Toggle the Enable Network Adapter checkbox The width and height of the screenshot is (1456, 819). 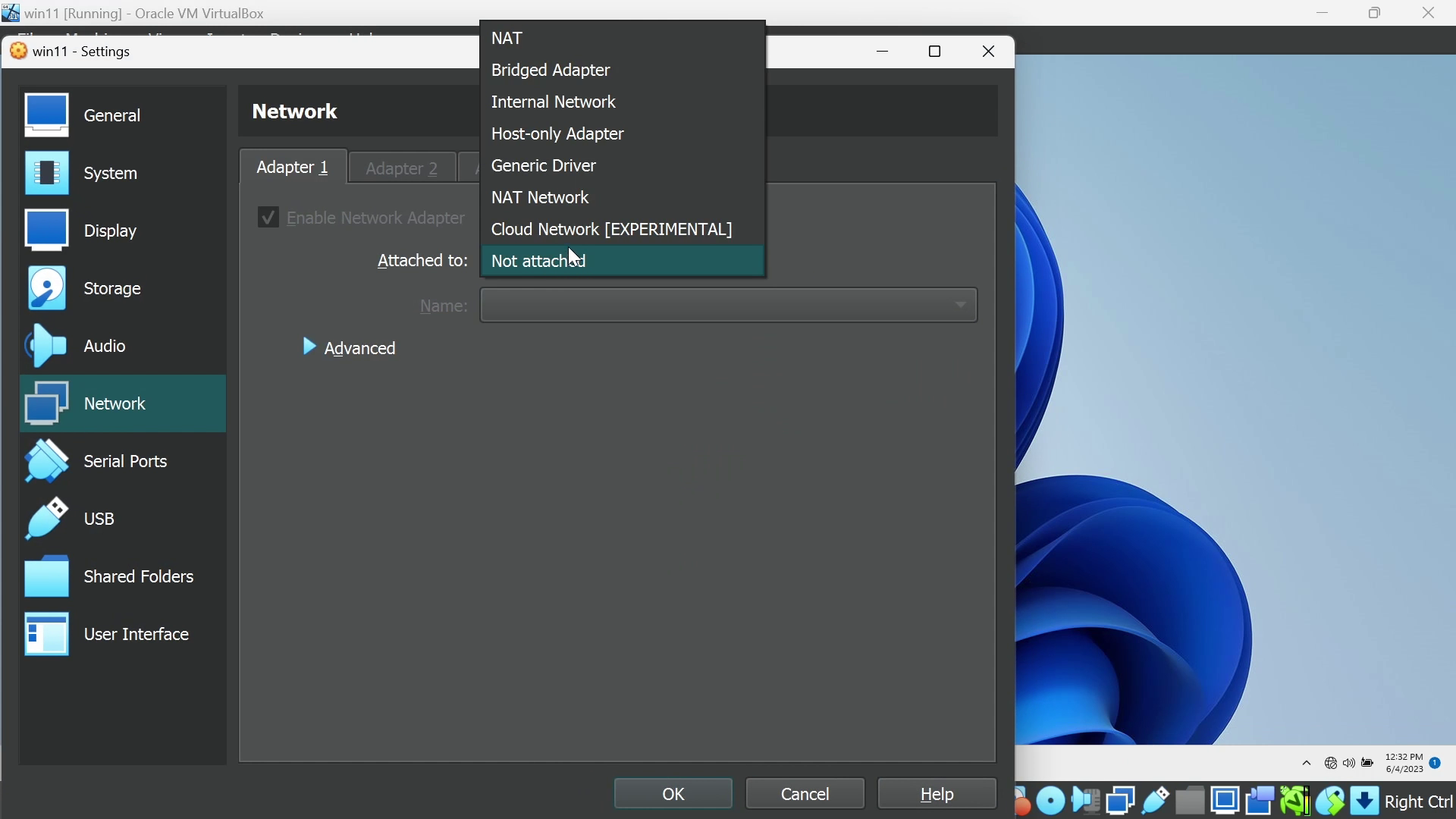pyautogui.click(x=268, y=218)
